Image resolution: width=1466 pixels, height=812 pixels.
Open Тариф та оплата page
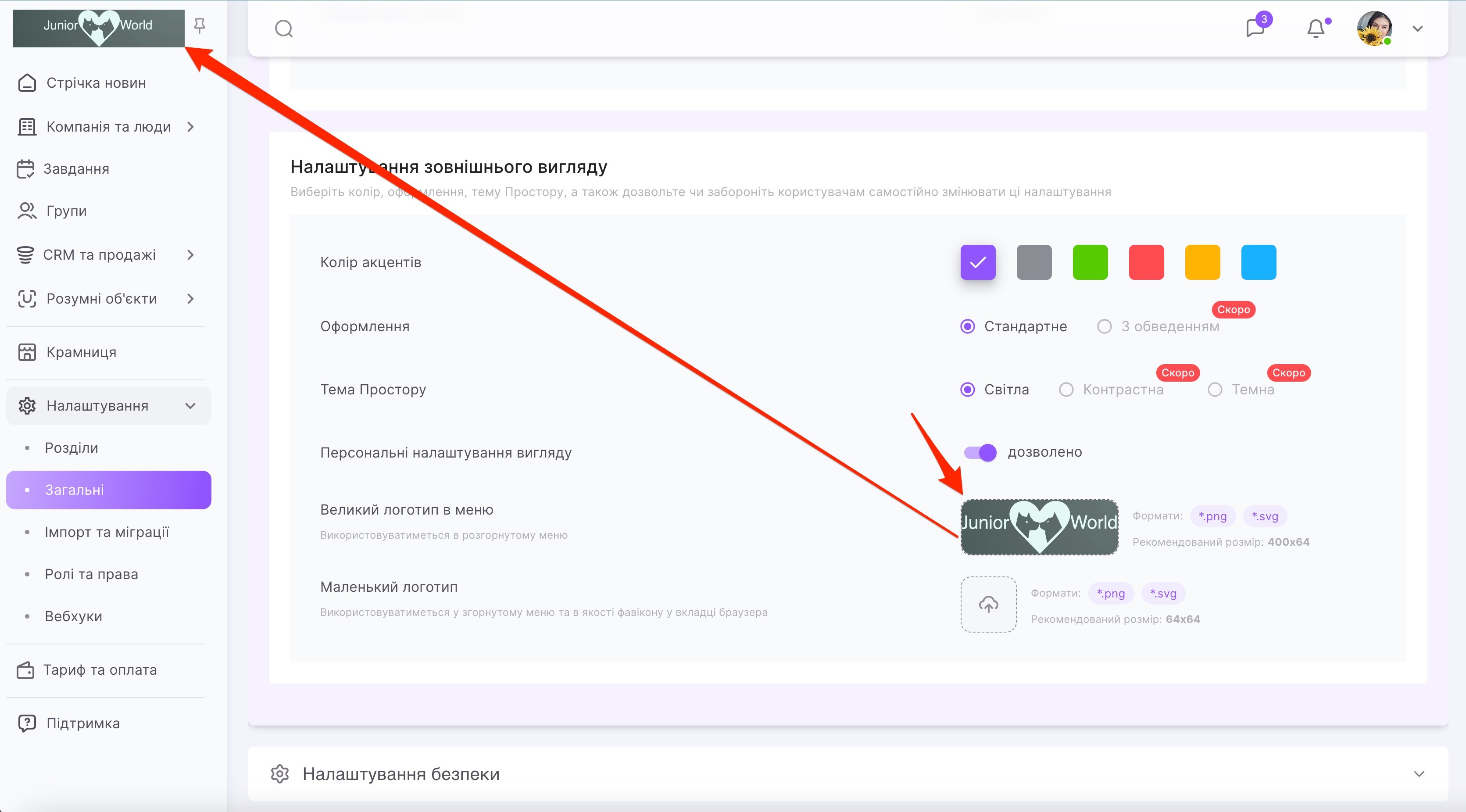(x=100, y=670)
